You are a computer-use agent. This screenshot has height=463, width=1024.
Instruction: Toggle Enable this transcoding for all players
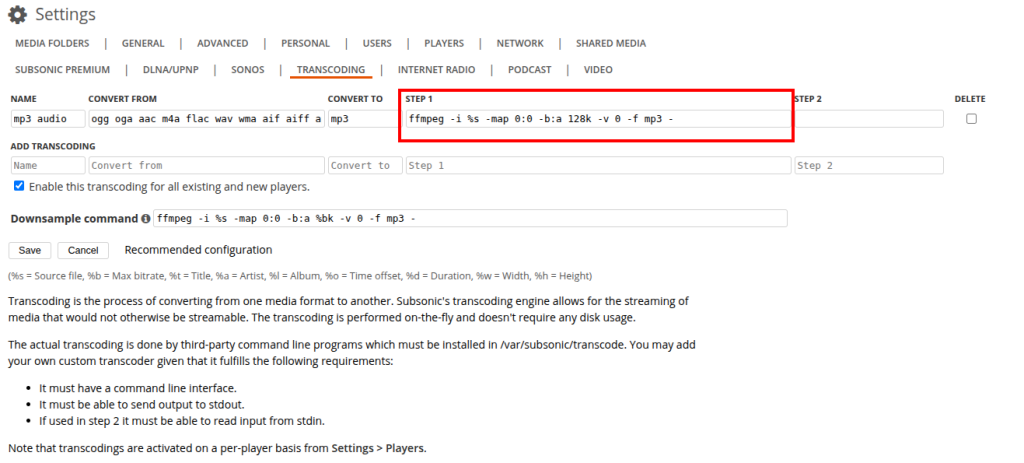(x=19, y=186)
